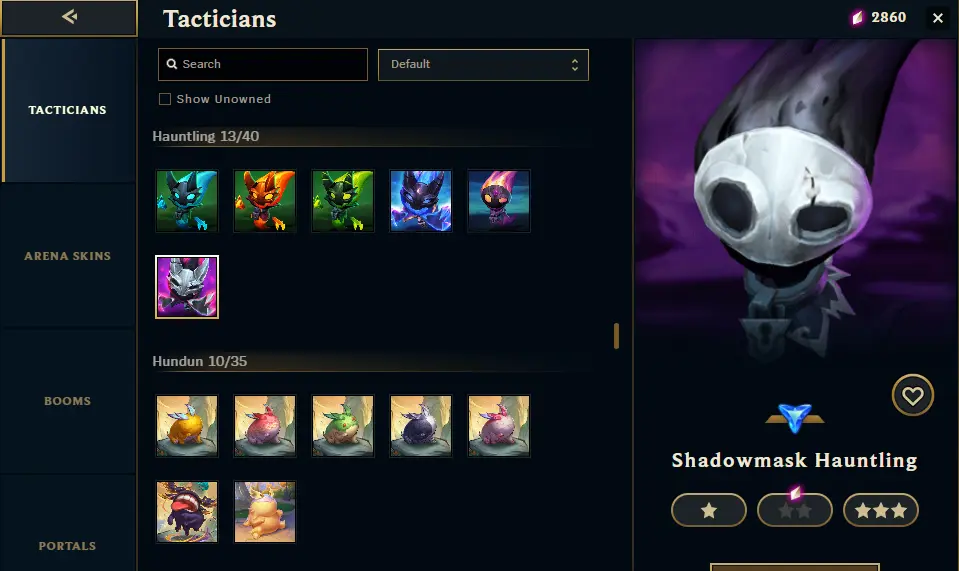This screenshot has height=571, width=959.
Task: Select the two-star upgrade tier
Action: click(x=794, y=510)
